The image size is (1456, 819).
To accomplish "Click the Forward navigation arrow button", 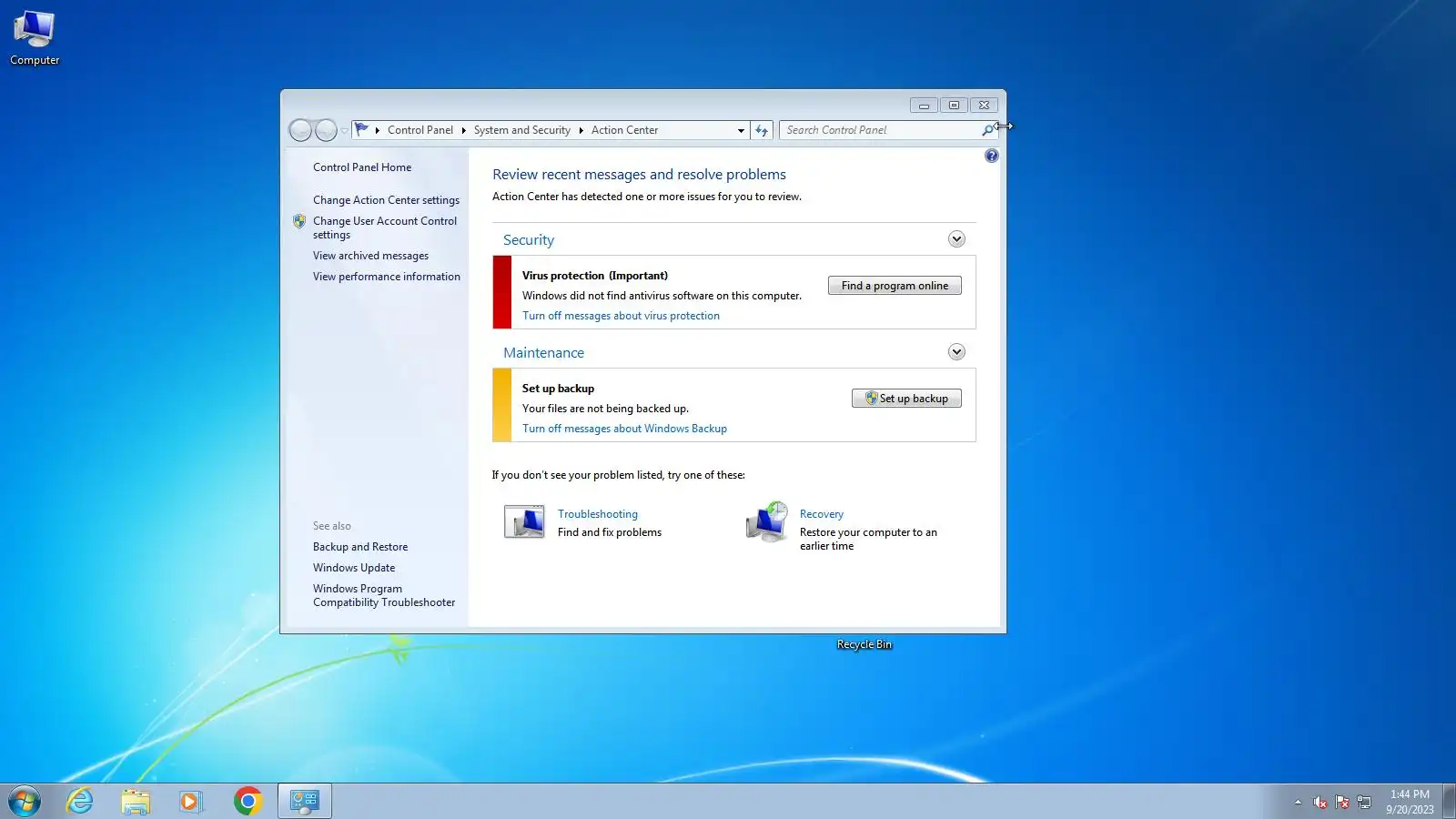I will point(326,130).
